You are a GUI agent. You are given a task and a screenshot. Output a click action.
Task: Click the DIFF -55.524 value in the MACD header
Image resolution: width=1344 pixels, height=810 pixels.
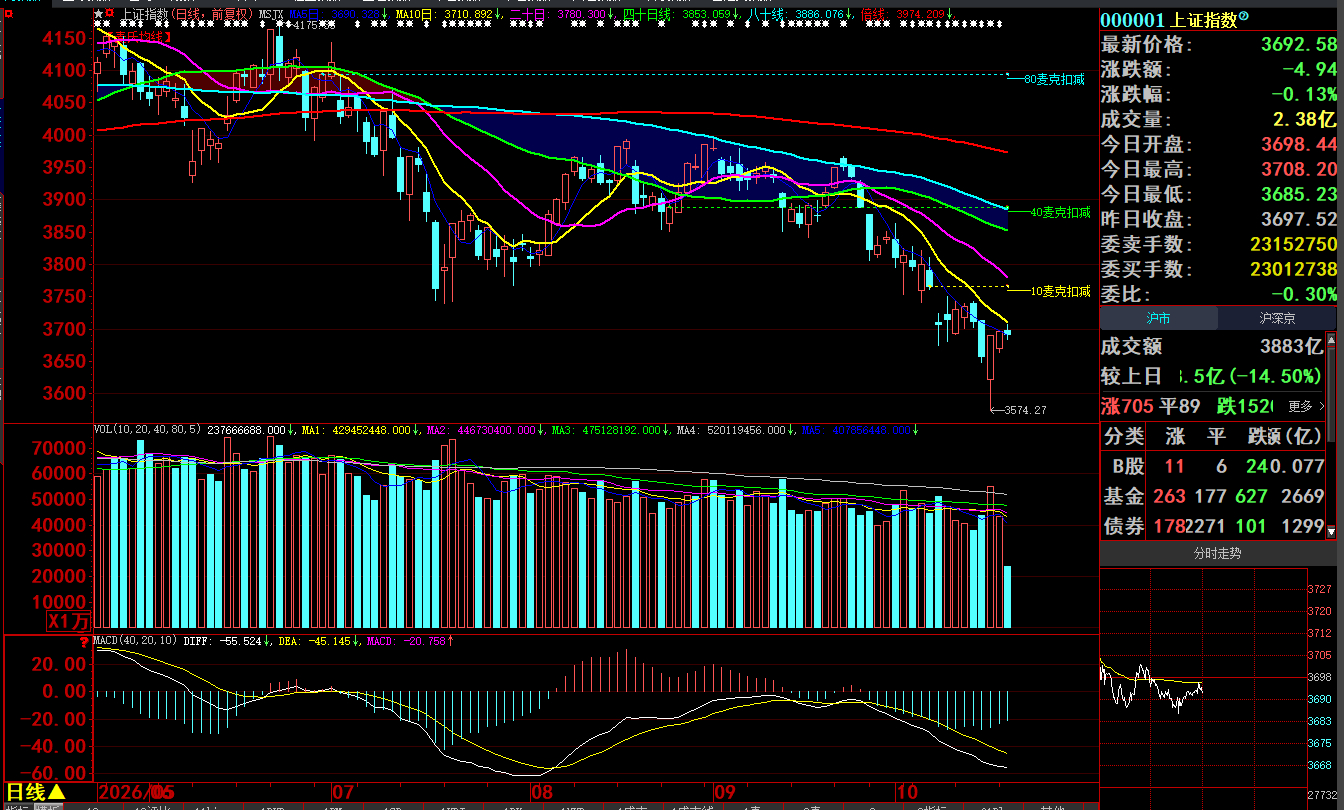pos(222,639)
